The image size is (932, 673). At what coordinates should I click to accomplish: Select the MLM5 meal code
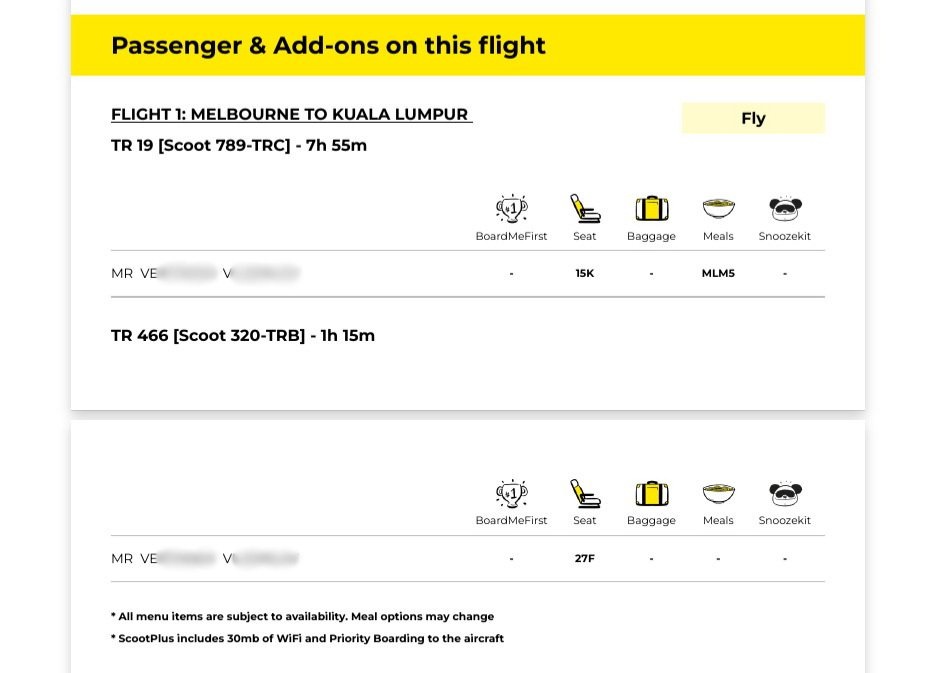(x=718, y=273)
